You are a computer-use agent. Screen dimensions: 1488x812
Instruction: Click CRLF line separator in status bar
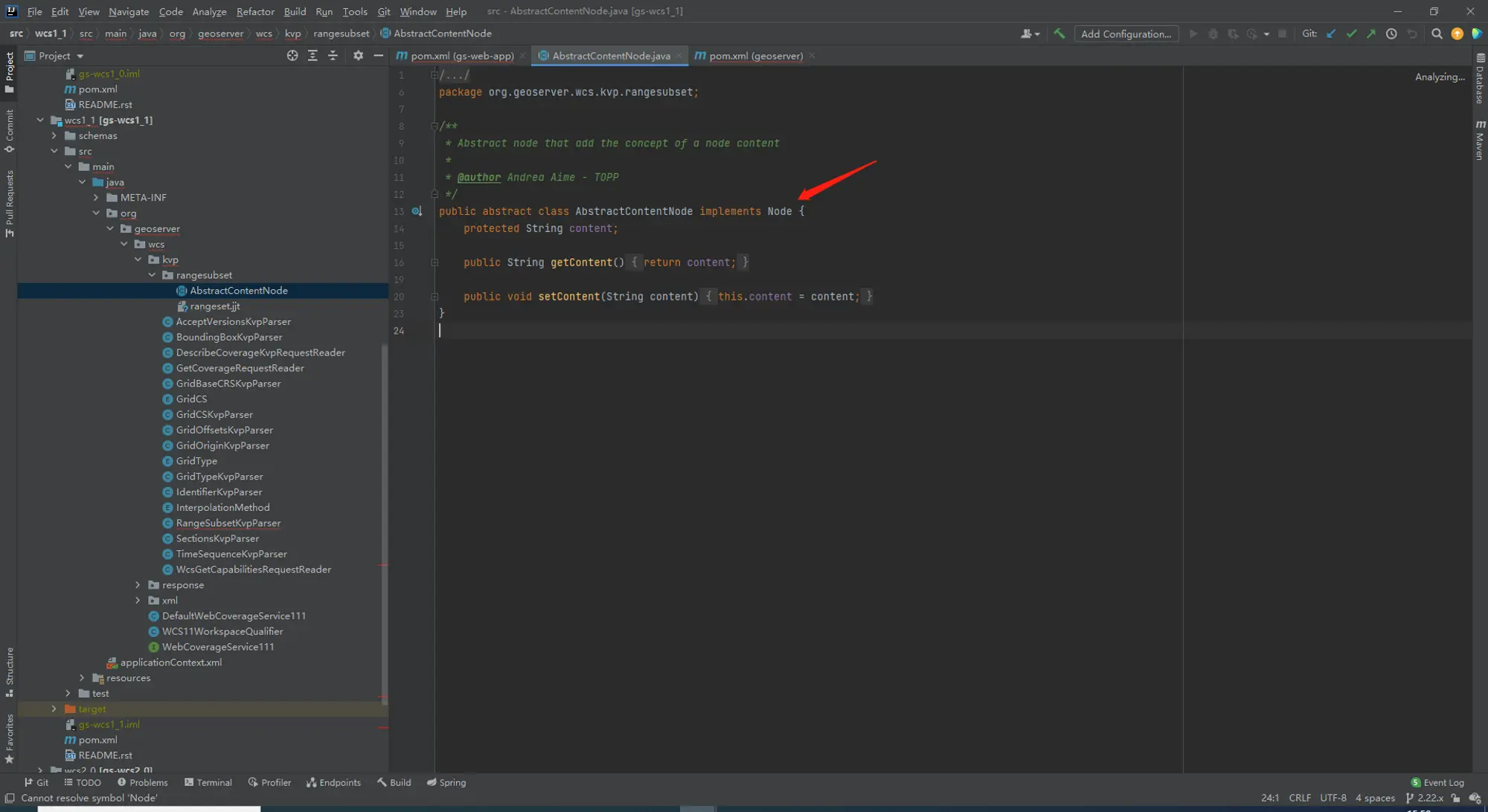[1300, 798]
